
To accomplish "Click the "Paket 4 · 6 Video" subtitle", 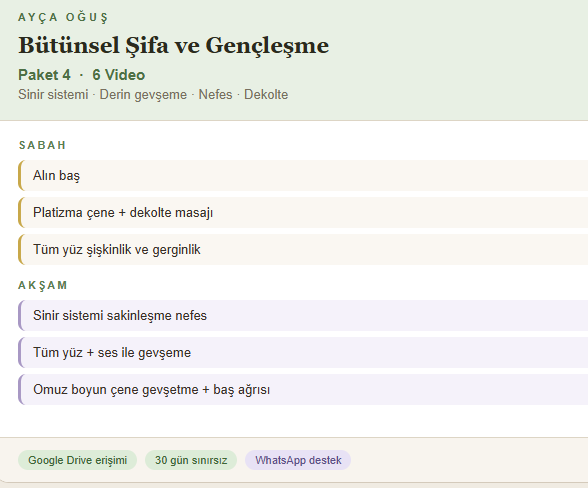I will 81,75.
